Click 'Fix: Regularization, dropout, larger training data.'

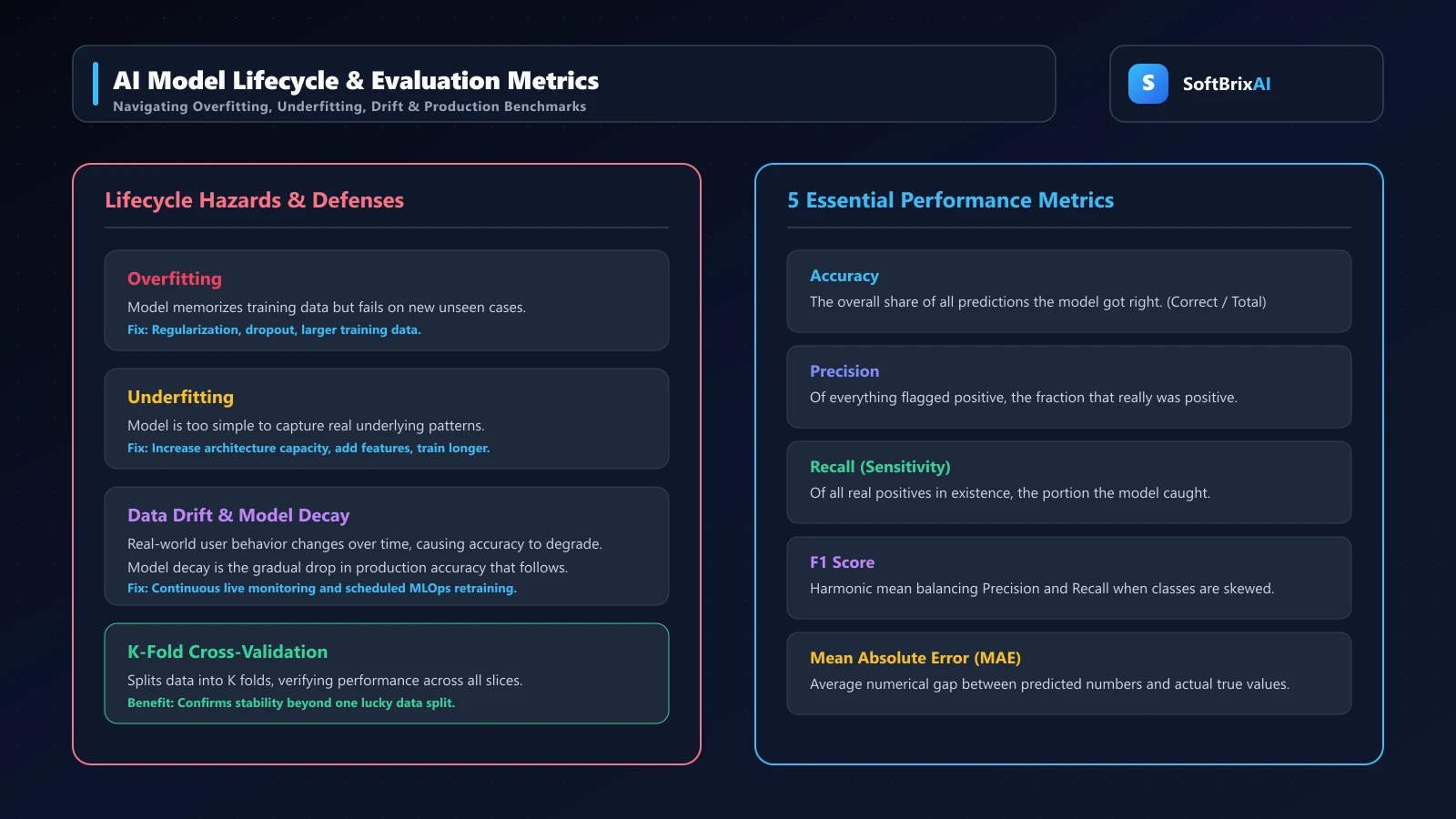pos(274,329)
